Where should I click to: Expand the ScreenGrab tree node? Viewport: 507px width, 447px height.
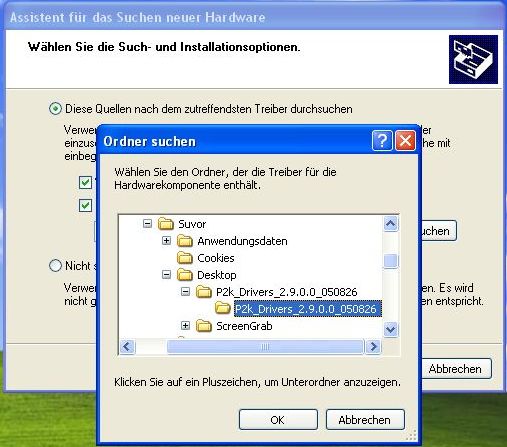(185, 325)
